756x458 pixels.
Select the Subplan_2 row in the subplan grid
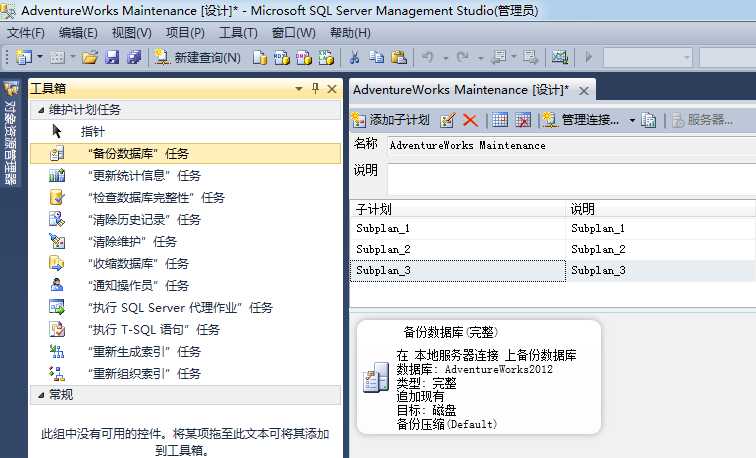[553, 250]
